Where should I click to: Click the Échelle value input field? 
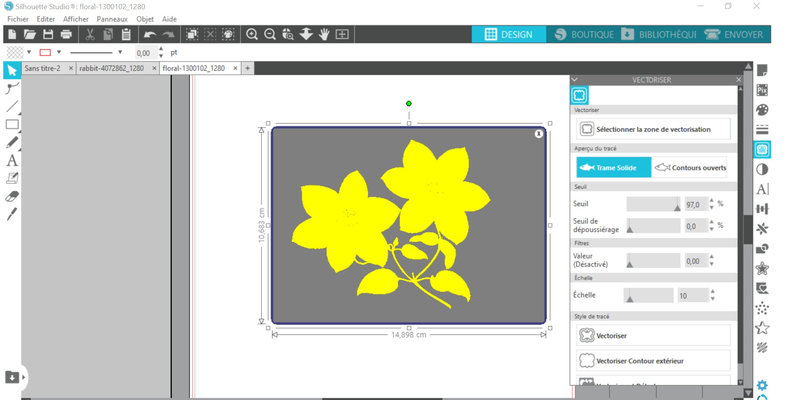point(690,296)
